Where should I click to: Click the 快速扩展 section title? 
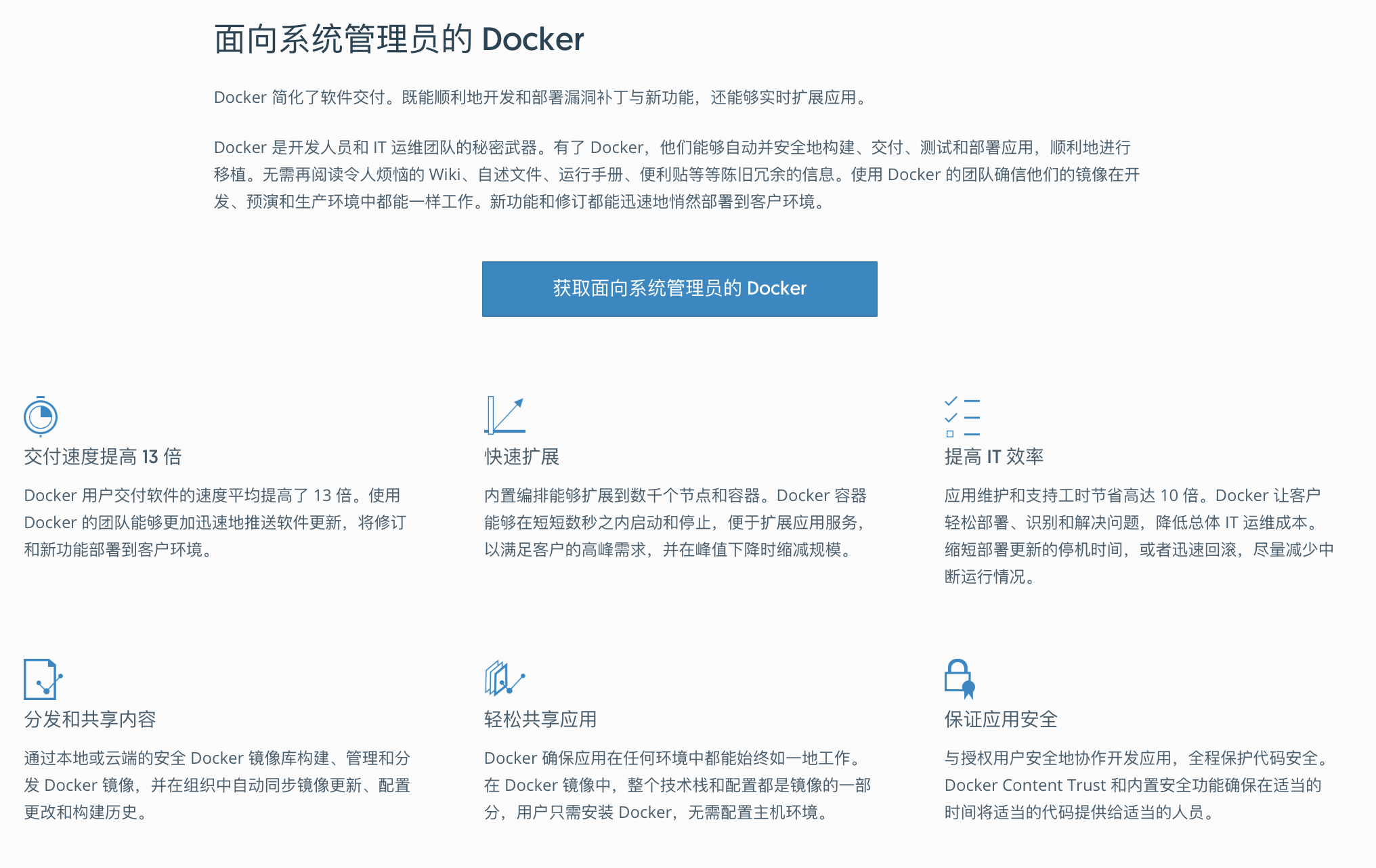[x=521, y=457]
